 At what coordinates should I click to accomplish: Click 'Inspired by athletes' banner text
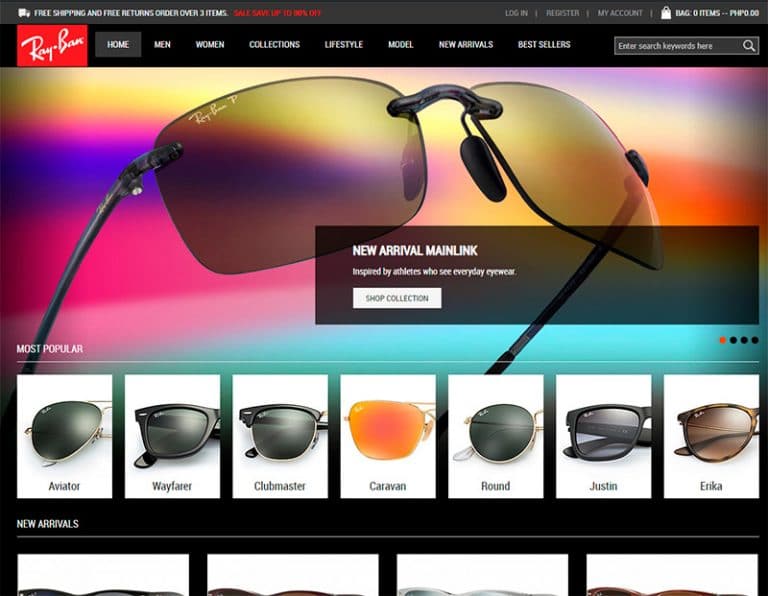click(x=434, y=272)
